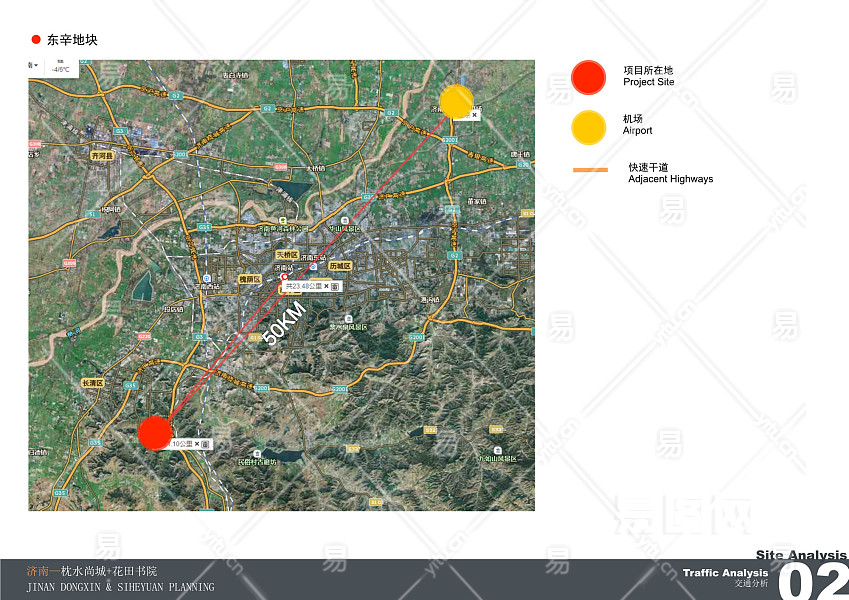Click the 历城区 district label
Image resolution: width=849 pixels, height=600 pixels.
coord(340,267)
